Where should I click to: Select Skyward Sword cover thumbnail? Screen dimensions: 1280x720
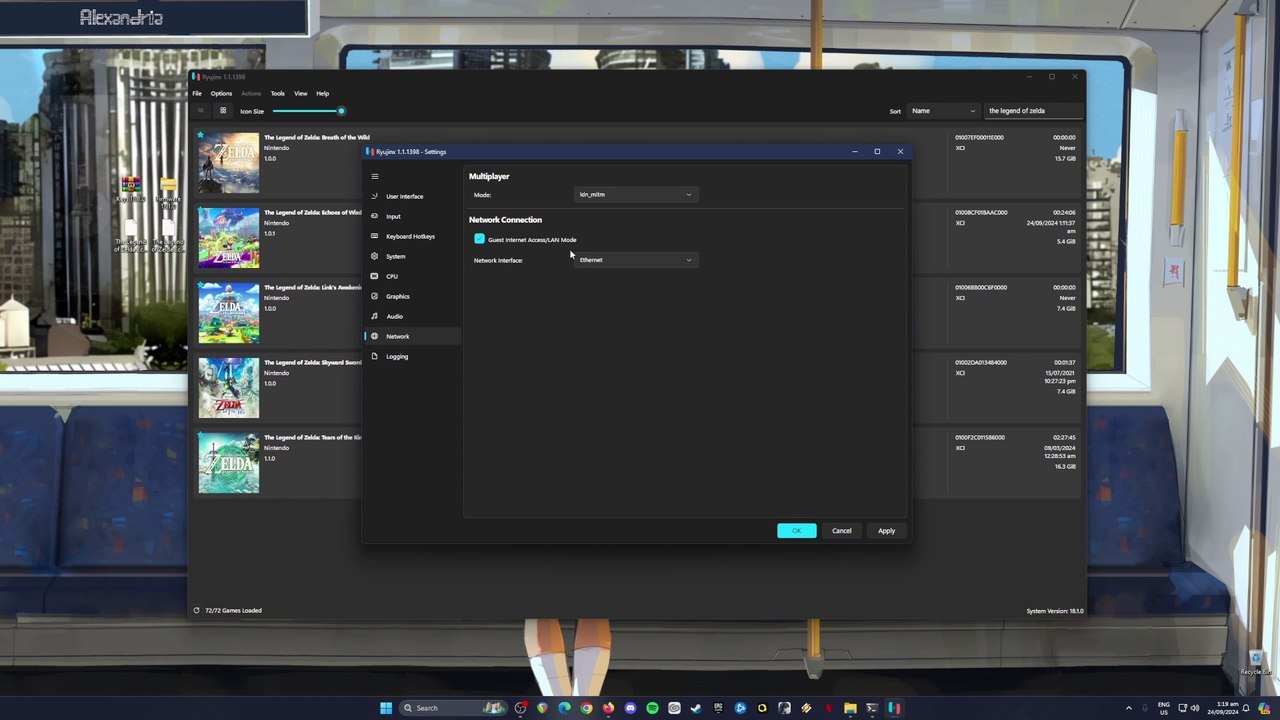click(228, 388)
